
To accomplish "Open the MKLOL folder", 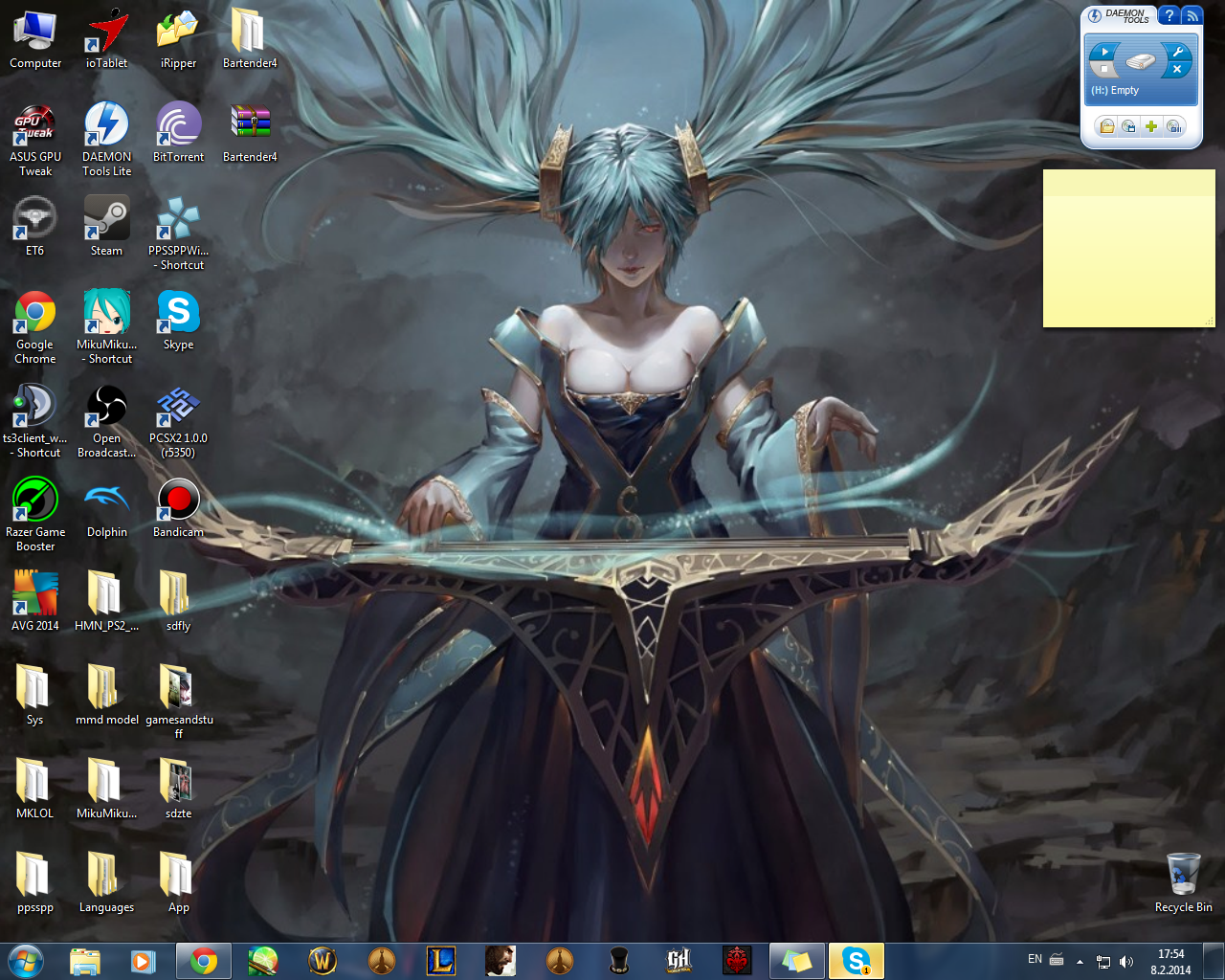I will (x=35, y=789).
